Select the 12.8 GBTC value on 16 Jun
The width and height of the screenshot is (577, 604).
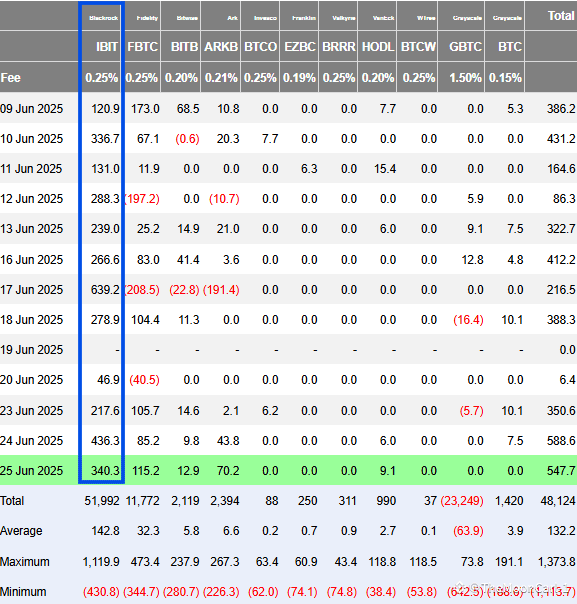(472, 260)
